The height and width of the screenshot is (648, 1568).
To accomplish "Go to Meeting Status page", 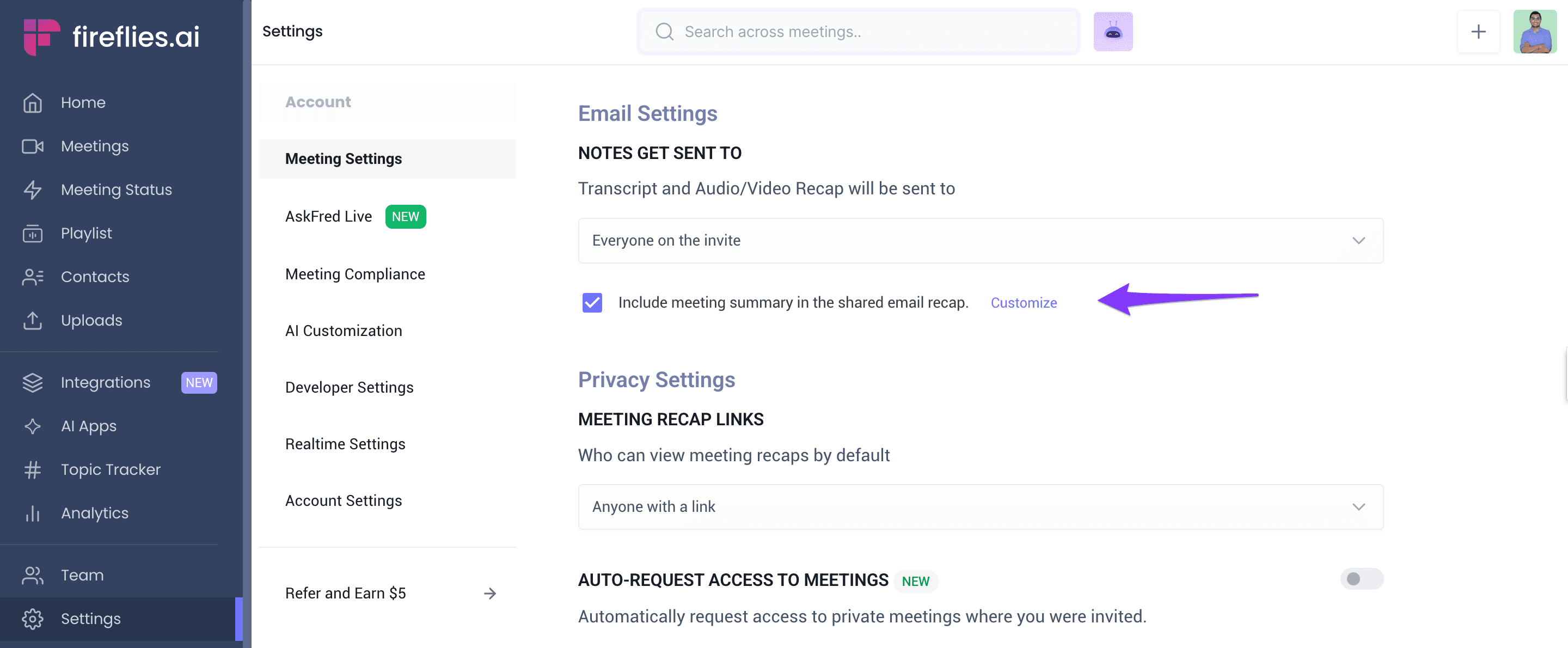I will click(x=117, y=189).
